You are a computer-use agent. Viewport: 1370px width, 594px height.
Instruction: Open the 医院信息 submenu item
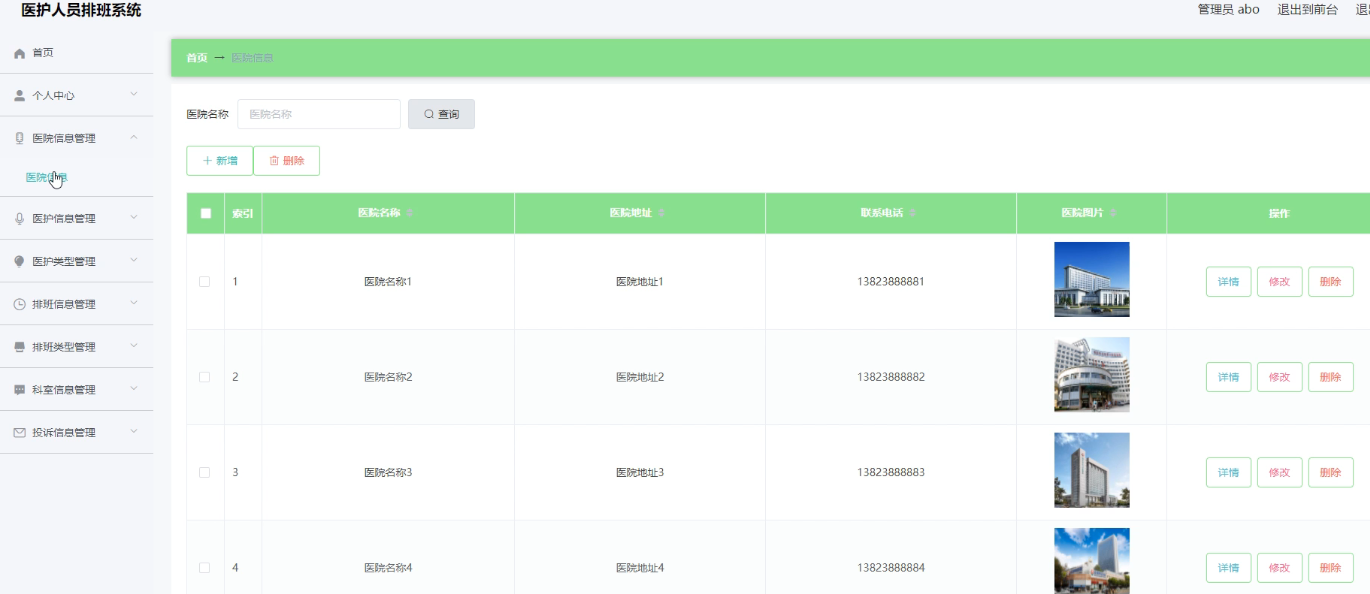point(45,177)
